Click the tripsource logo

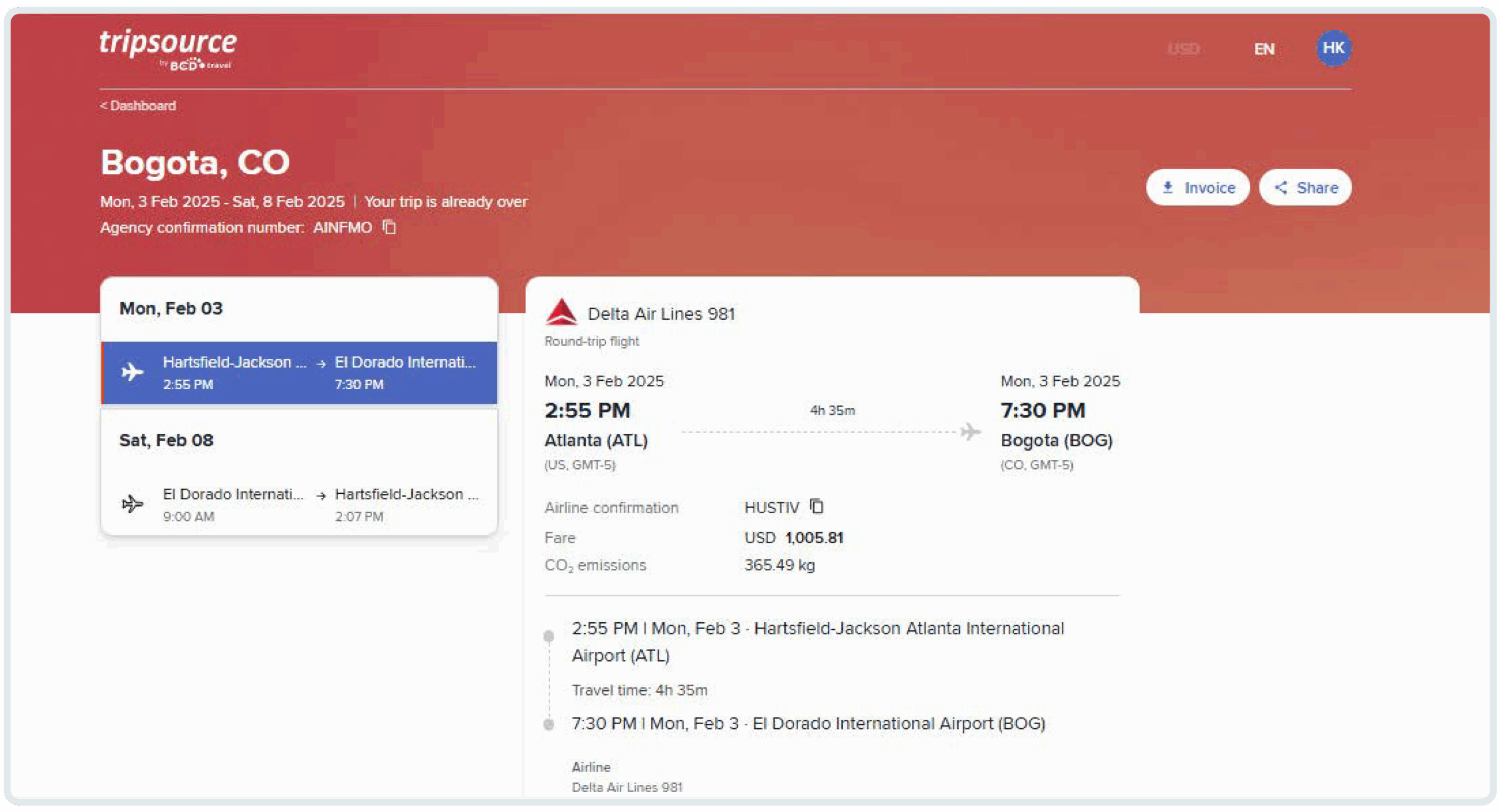[x=168, y=49]
